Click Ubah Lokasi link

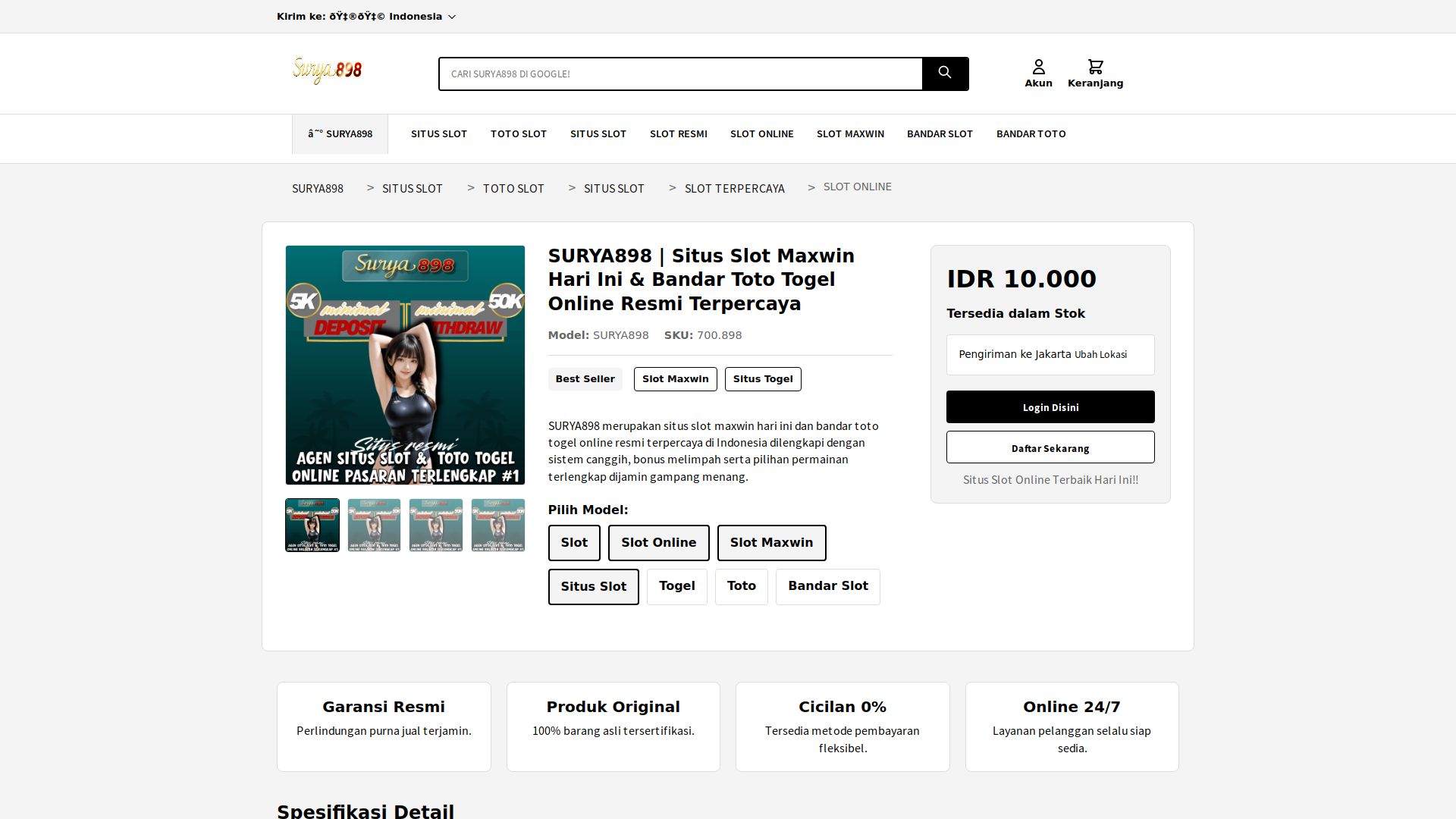pyautogui.click(x=1100, y=355)
